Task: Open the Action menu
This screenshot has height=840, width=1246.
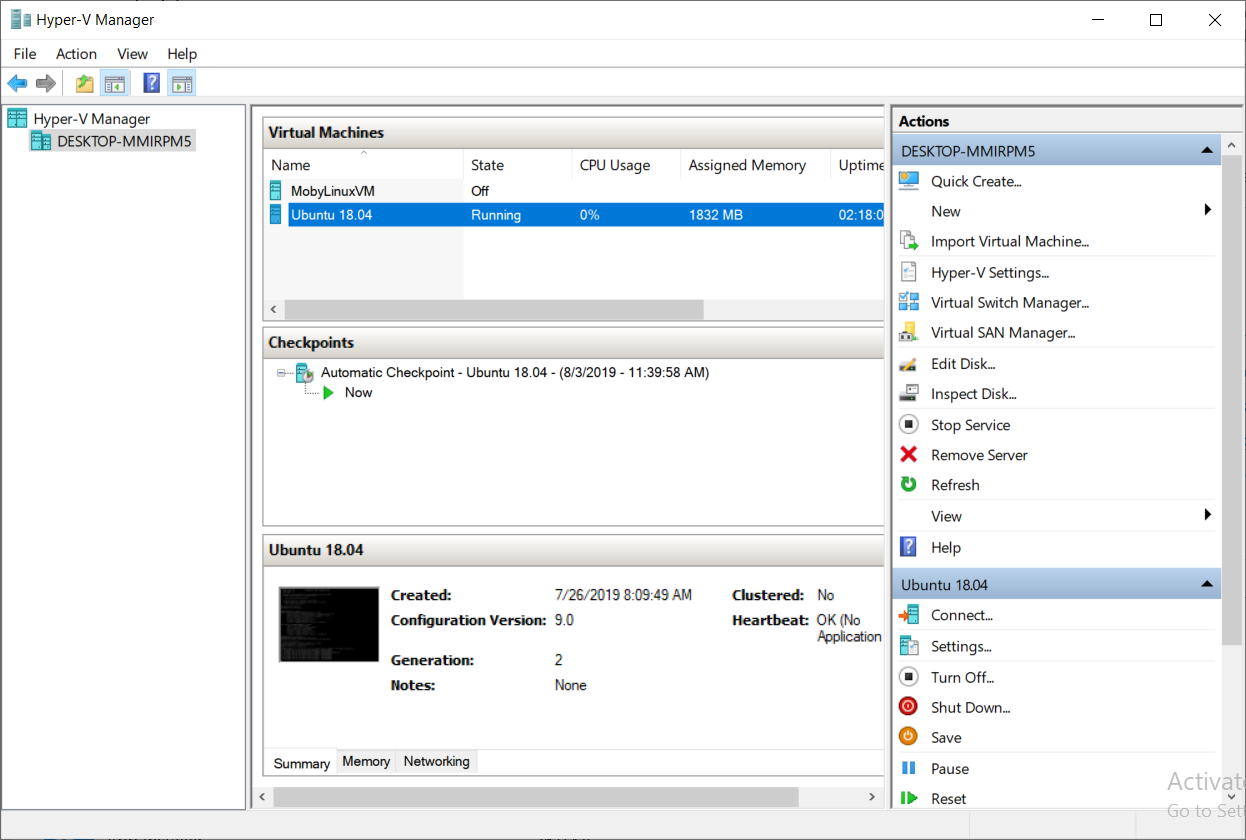Action: (76, 54)
